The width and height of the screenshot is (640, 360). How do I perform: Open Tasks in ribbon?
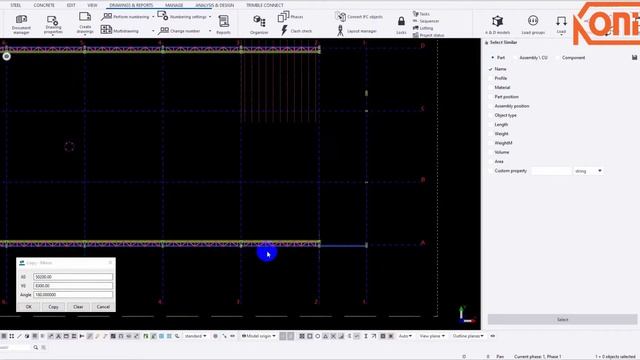point(421,14)
